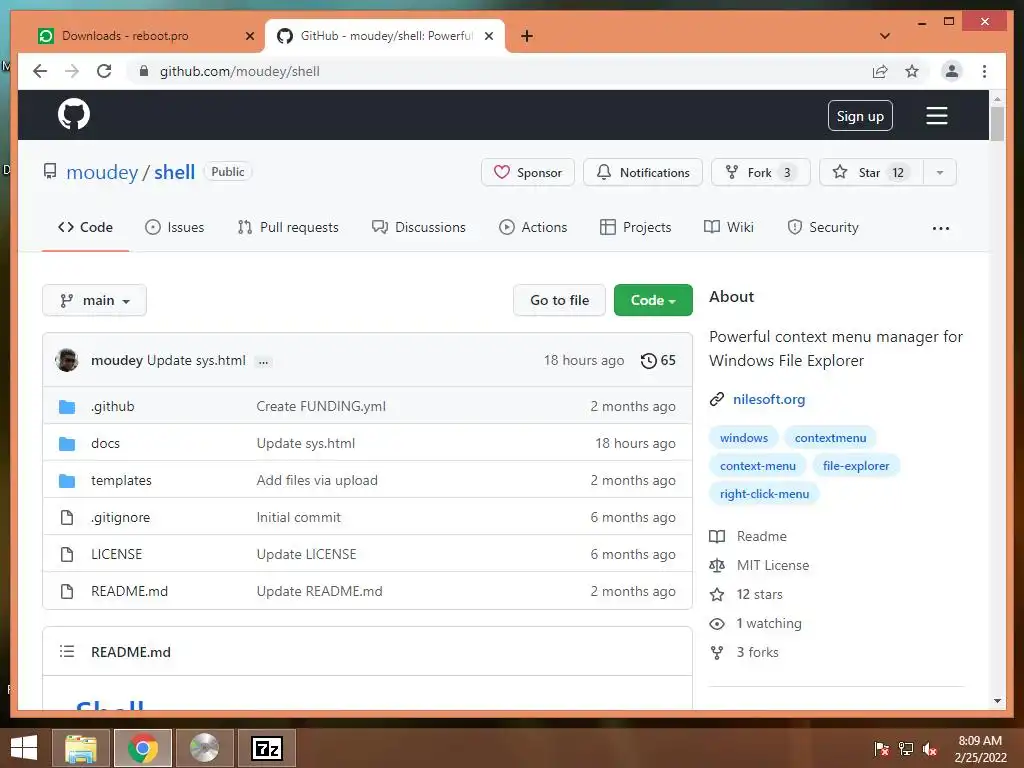Expand the green Code dropdown
This screenshot has width=1024, height=768.
click(x=653, y=300)
